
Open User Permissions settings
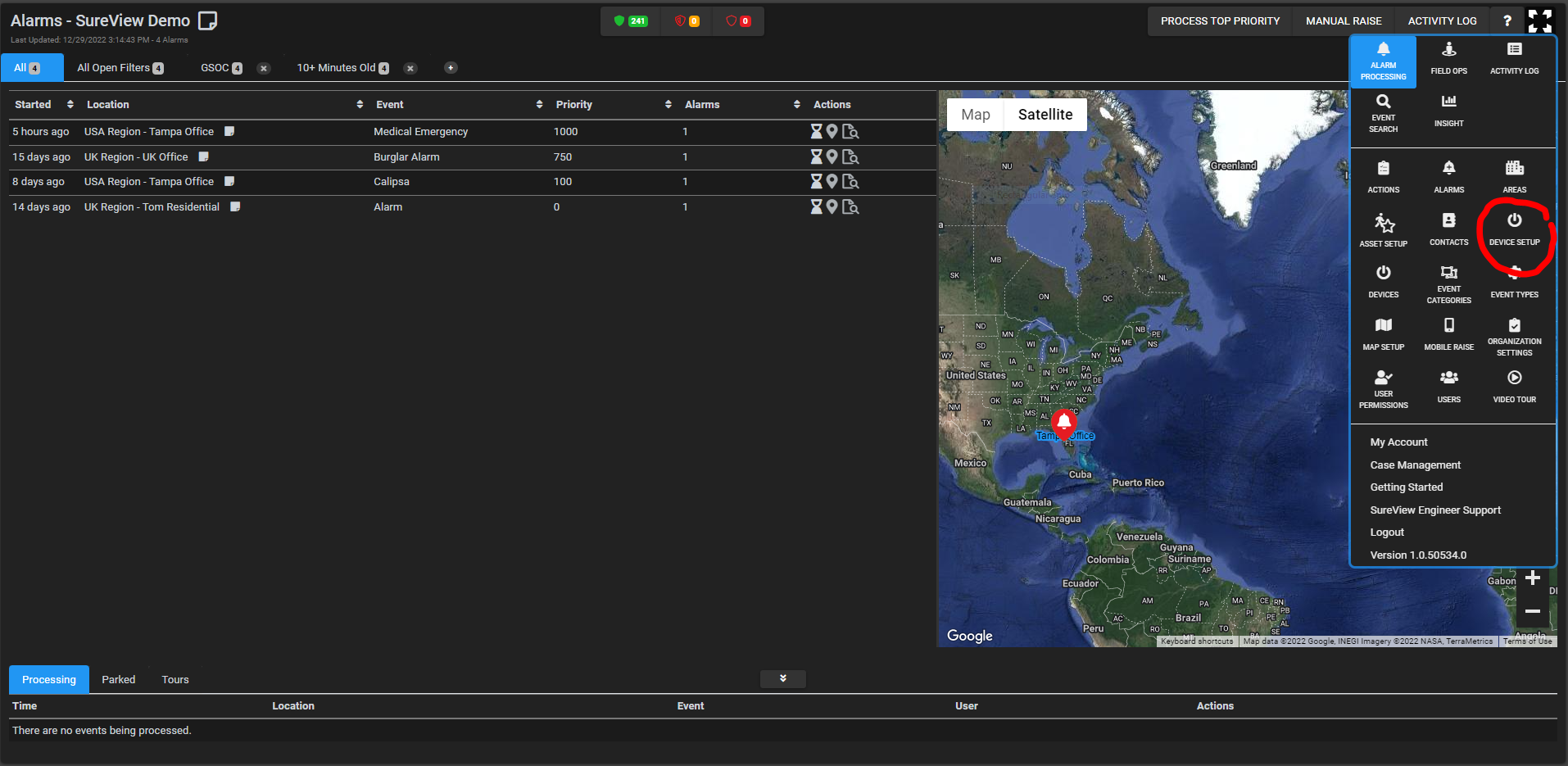click(1383, 387)
